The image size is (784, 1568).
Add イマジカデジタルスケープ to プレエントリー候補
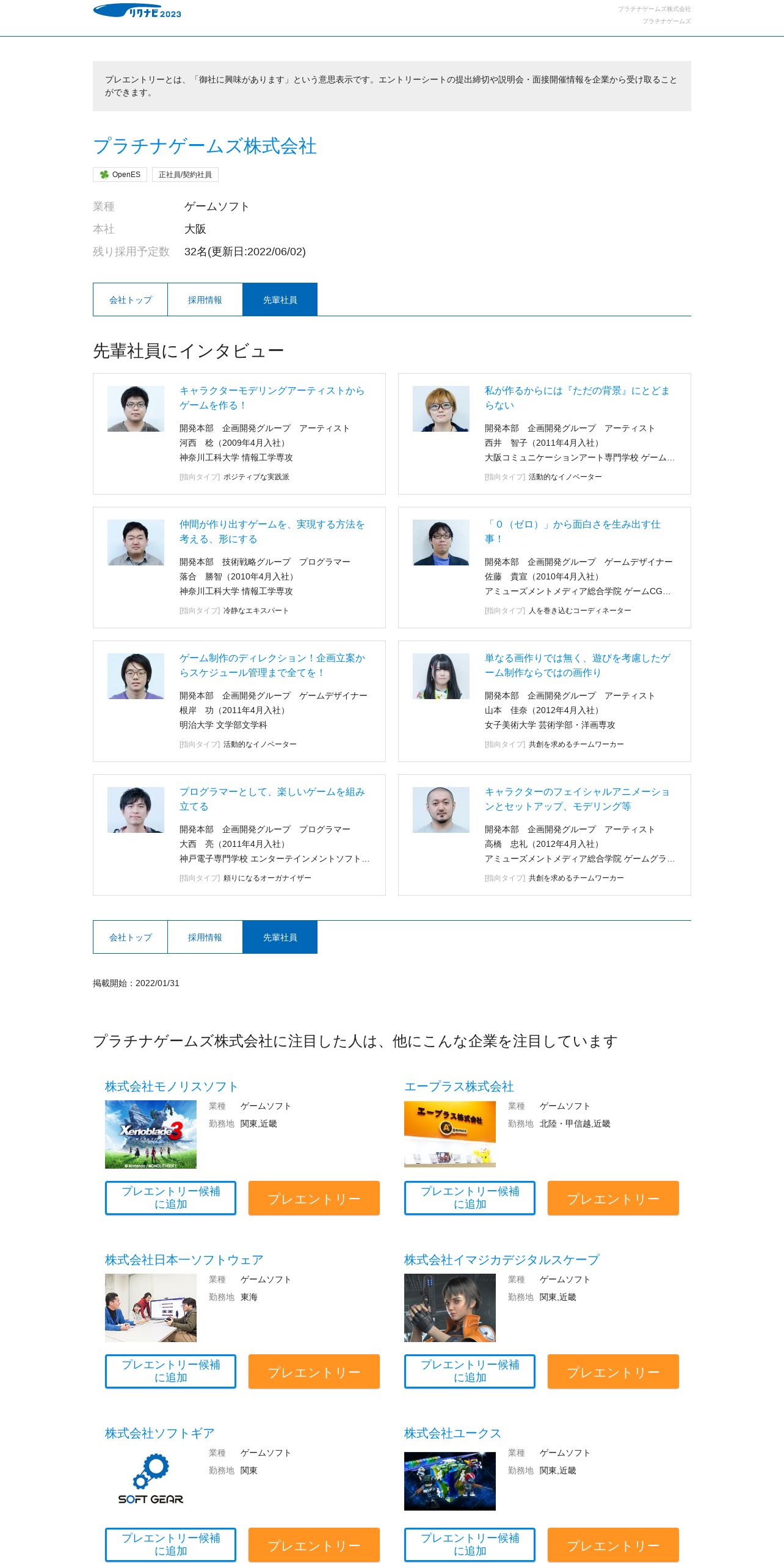470,1371
